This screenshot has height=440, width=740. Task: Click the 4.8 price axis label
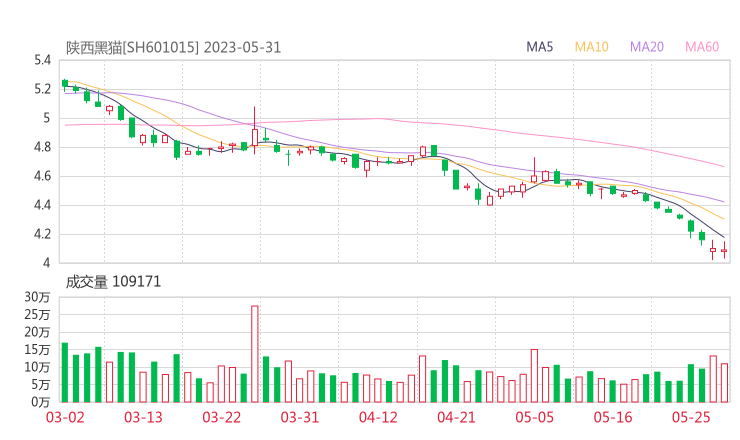click(x=42, y=147)
